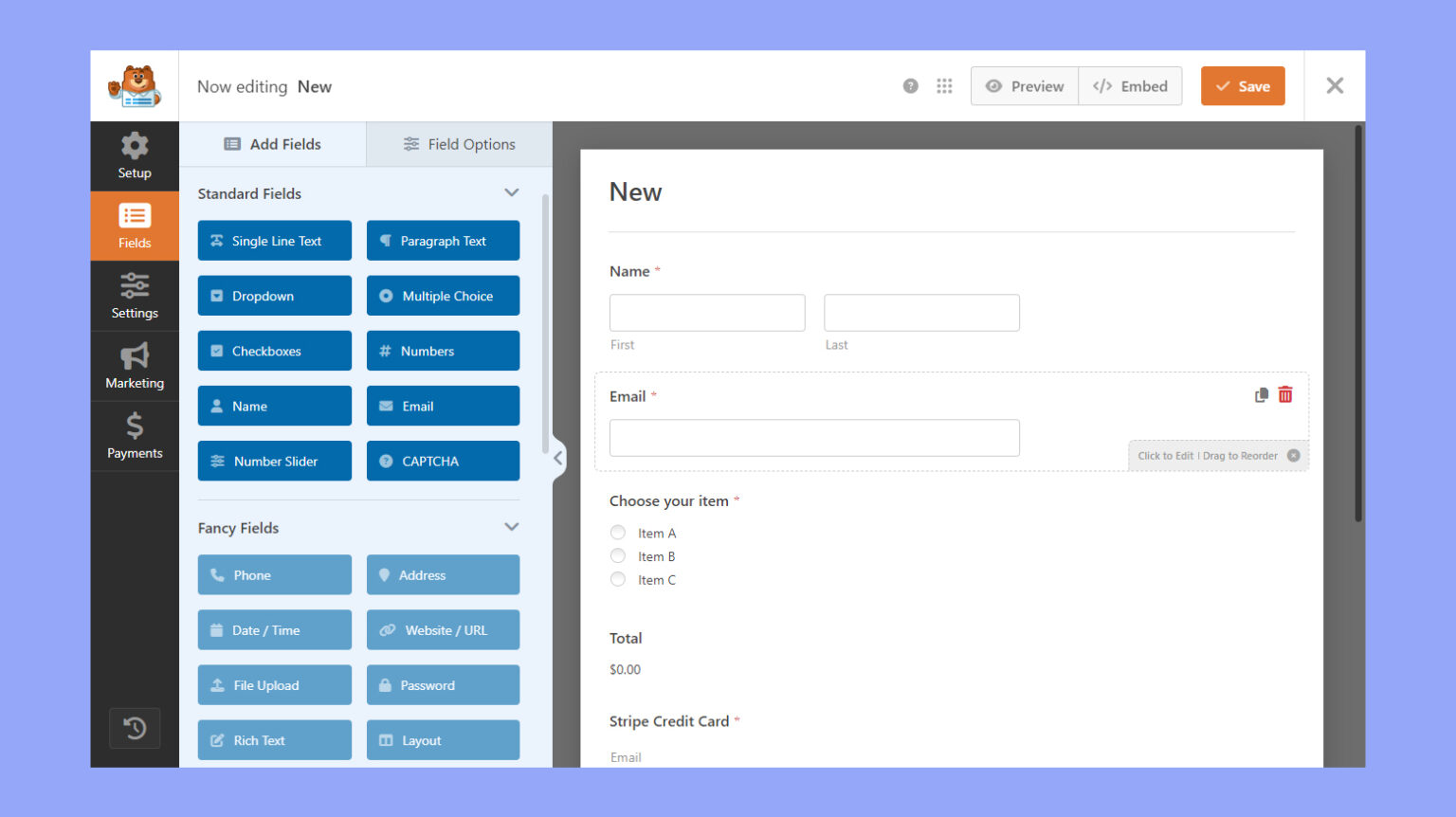The width and height of the screenshot is (1456, 817).
Task: Select the Item A radio option
Action: click(x=618, y=533)
